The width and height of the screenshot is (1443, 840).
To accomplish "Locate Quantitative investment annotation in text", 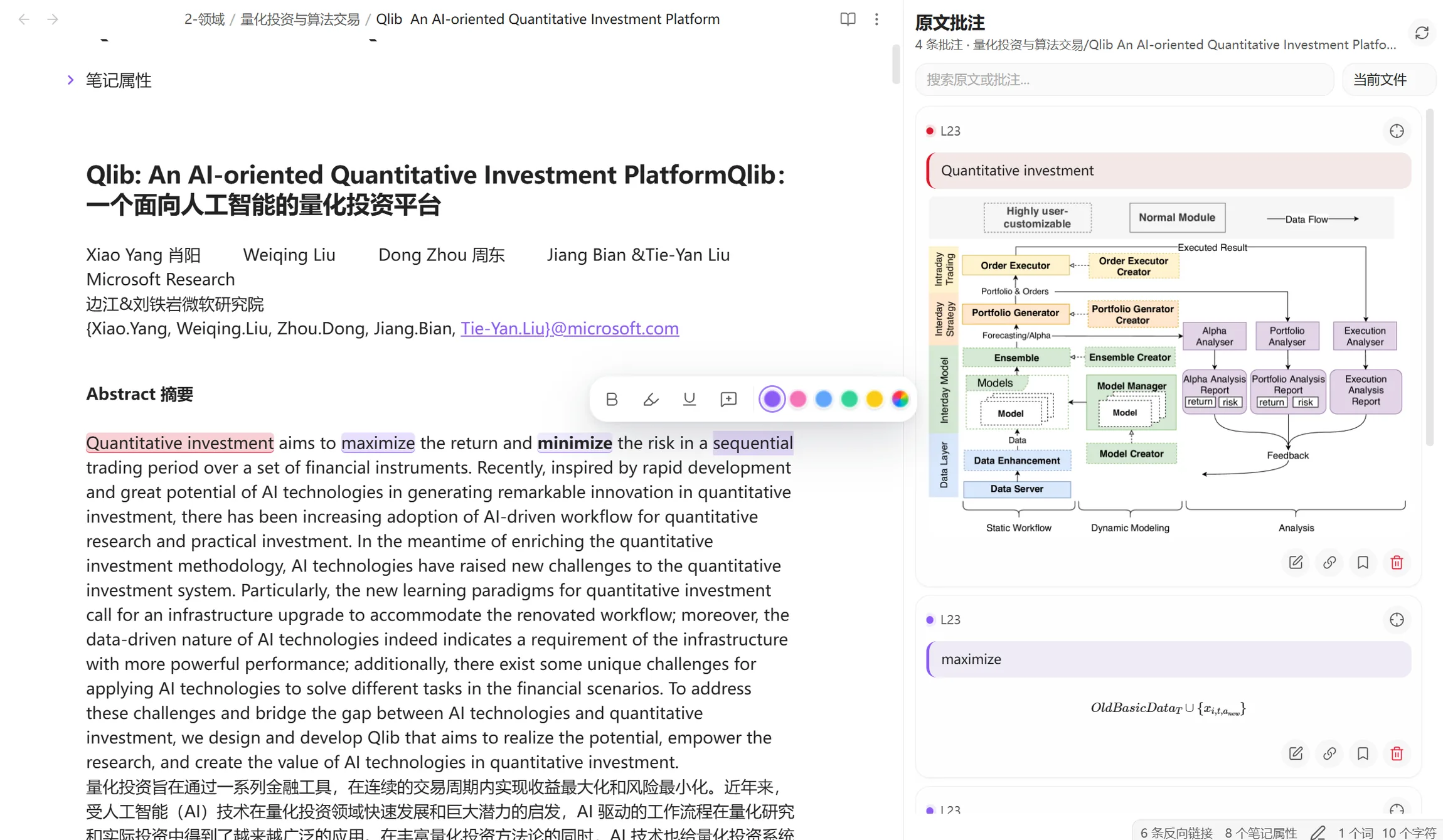I will click(x=1397, y=131).
